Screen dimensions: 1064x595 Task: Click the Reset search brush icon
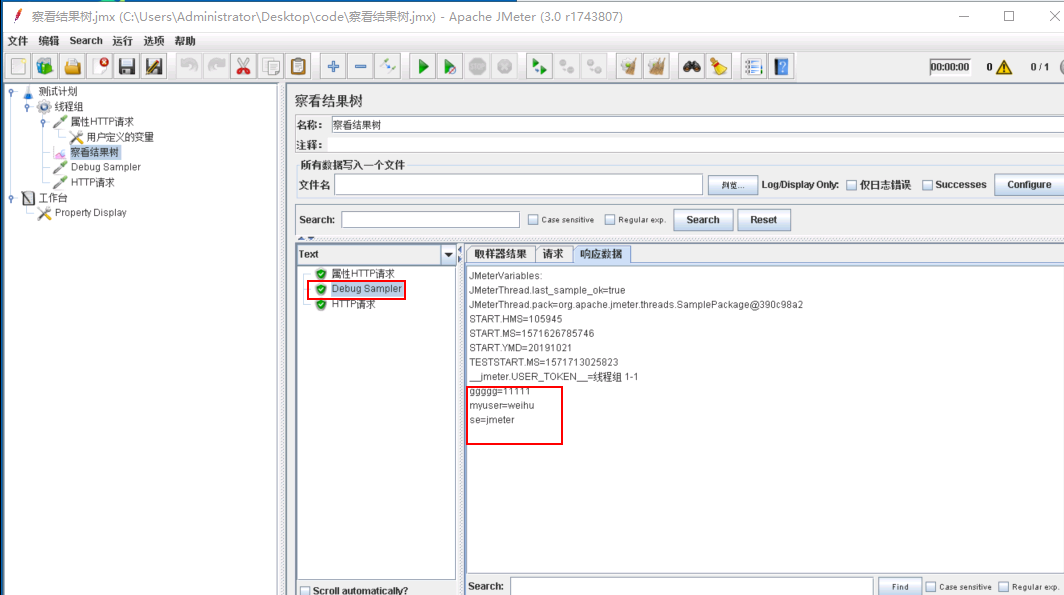719,66
